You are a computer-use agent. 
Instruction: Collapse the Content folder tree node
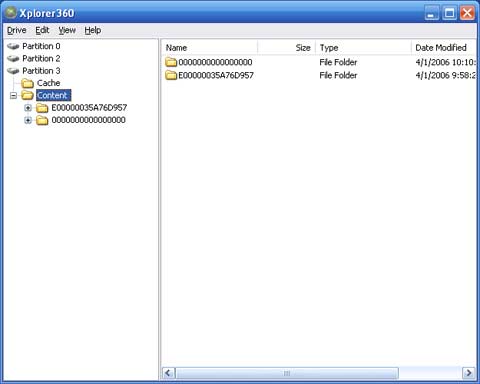[x=13, y=96]
